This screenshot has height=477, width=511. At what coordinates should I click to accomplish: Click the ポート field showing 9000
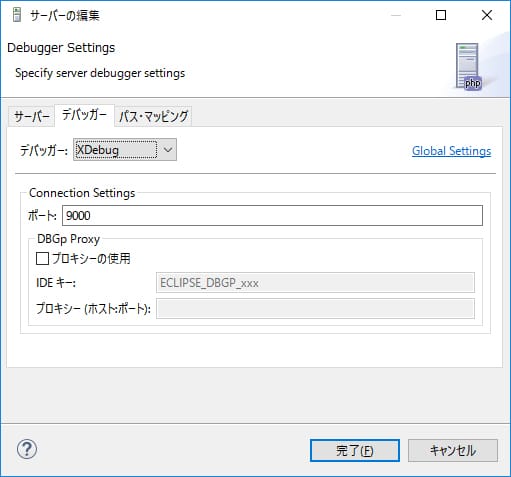[x=272, y=216]
